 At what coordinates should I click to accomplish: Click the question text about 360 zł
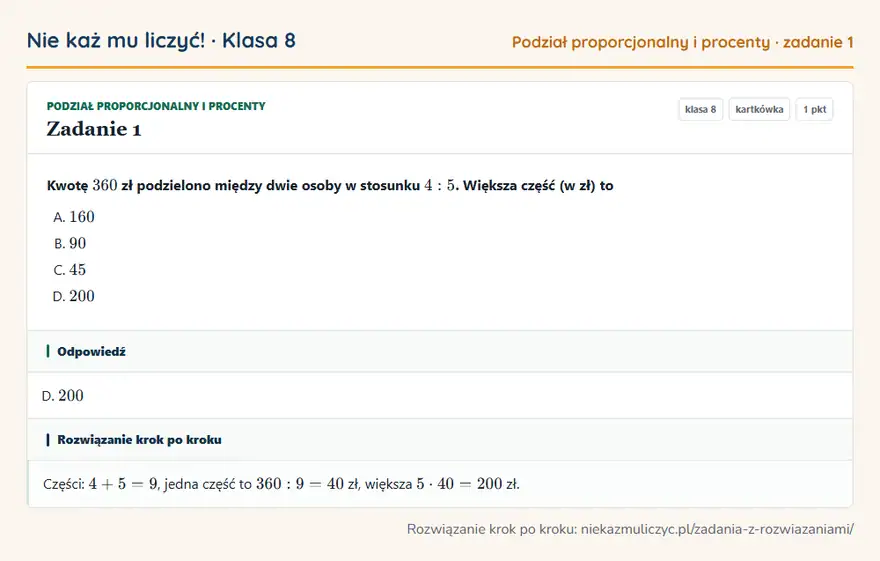click(330, 185)
